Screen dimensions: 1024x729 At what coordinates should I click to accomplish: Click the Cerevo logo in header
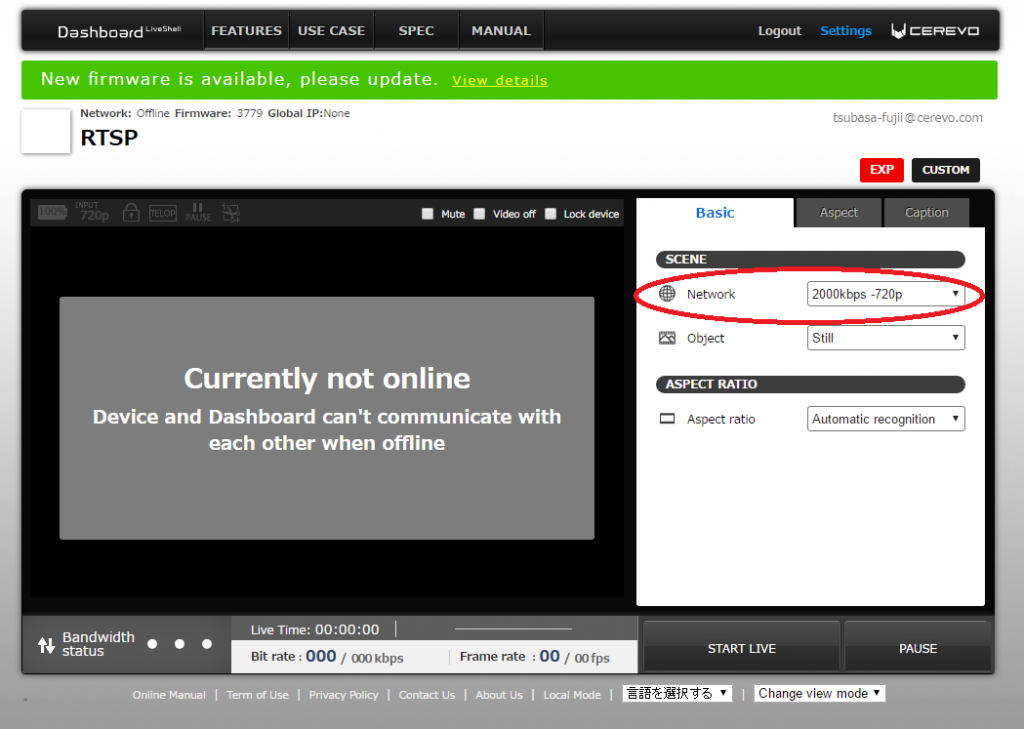tap(935, 31)
